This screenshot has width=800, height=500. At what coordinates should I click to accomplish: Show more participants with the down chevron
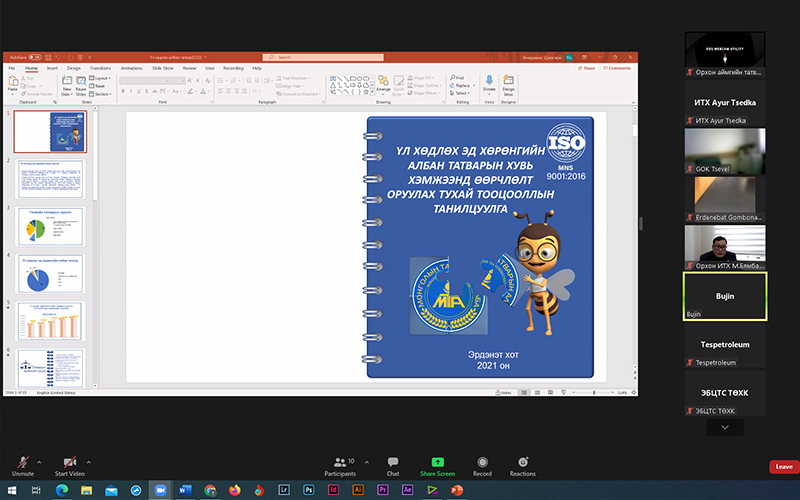(x=724, y=427)
